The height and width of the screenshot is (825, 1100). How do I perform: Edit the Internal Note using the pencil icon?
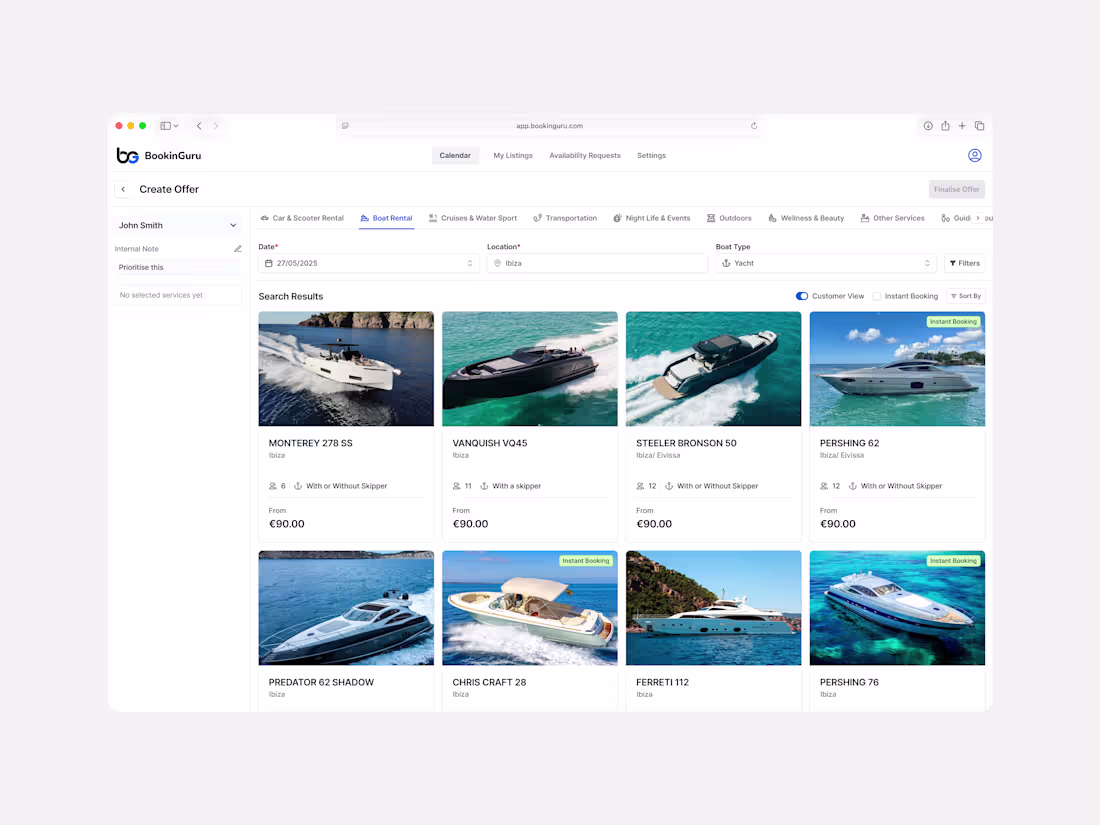click(237, 247)
